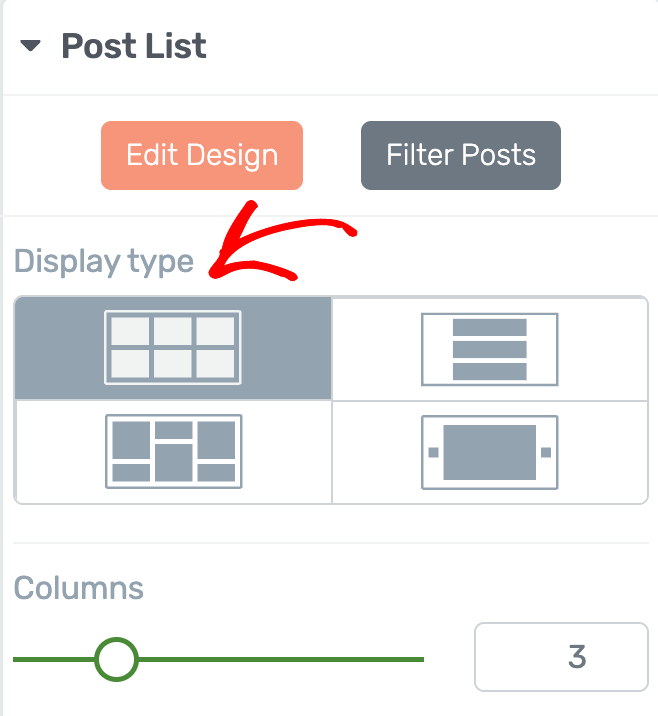Screen dimensions: 658x716
Task: Click the Columns slider track right of handle
Action: click(x=281, y=659)
